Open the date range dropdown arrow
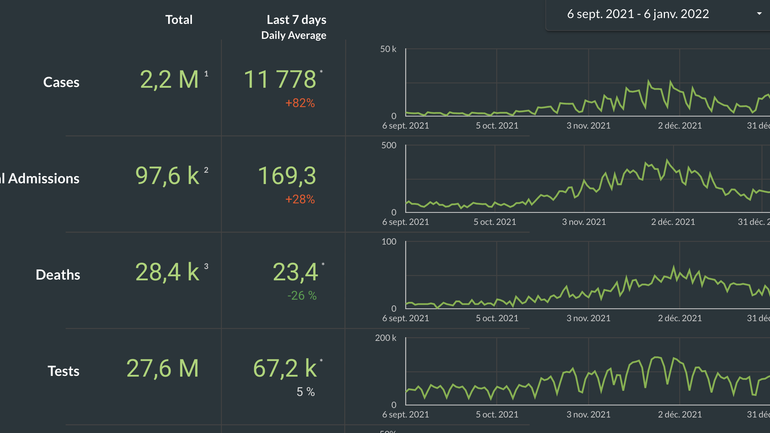 [x=760, y=14]
